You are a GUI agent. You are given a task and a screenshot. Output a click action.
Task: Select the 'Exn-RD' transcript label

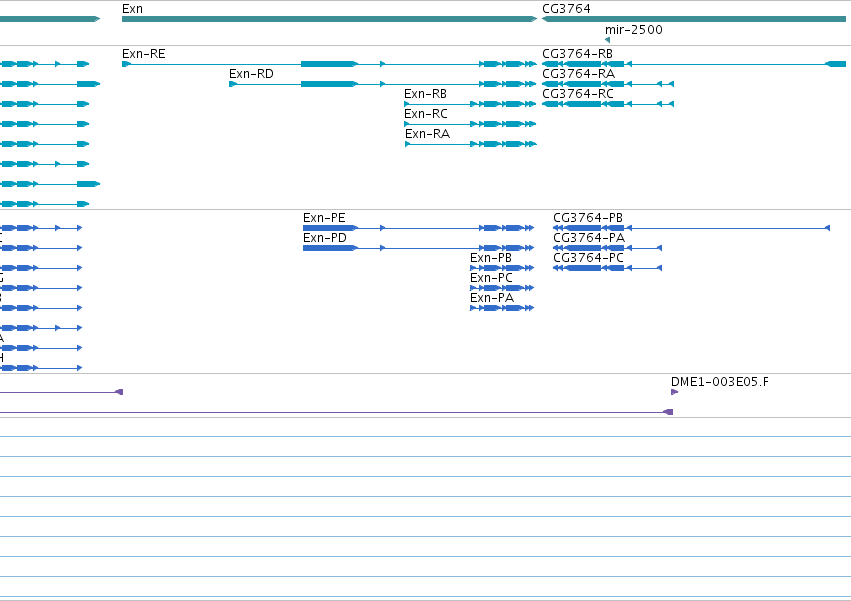251,74
